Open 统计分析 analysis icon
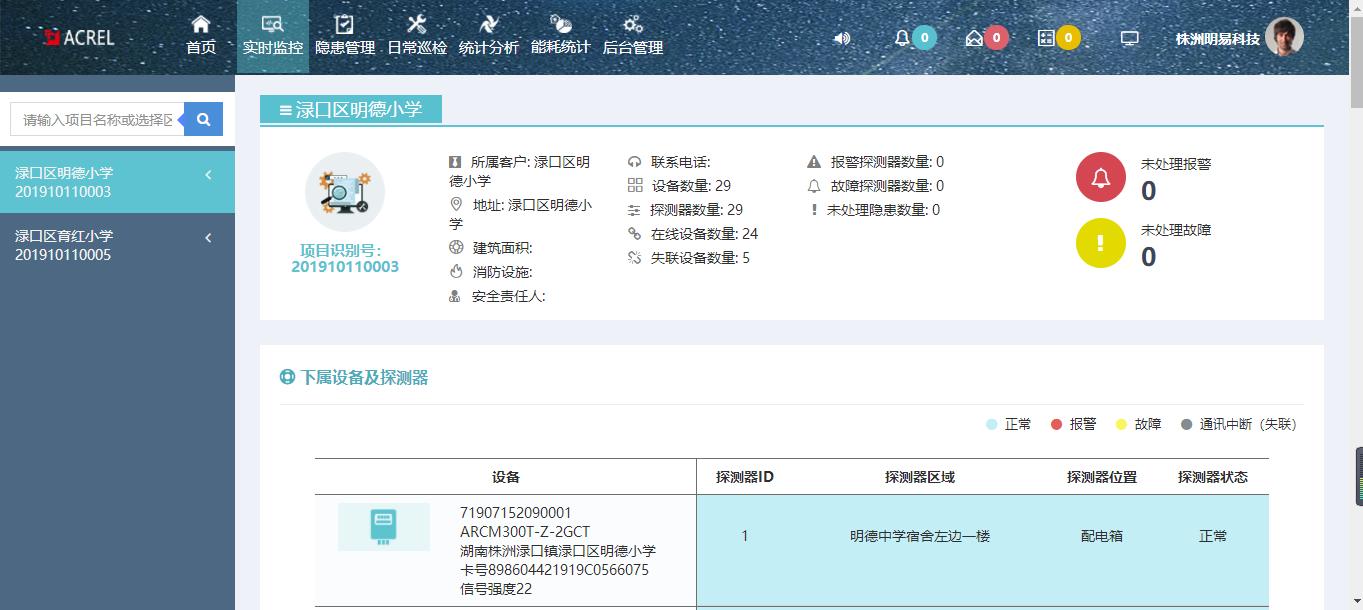The image size is (1363, 610). 489,24
